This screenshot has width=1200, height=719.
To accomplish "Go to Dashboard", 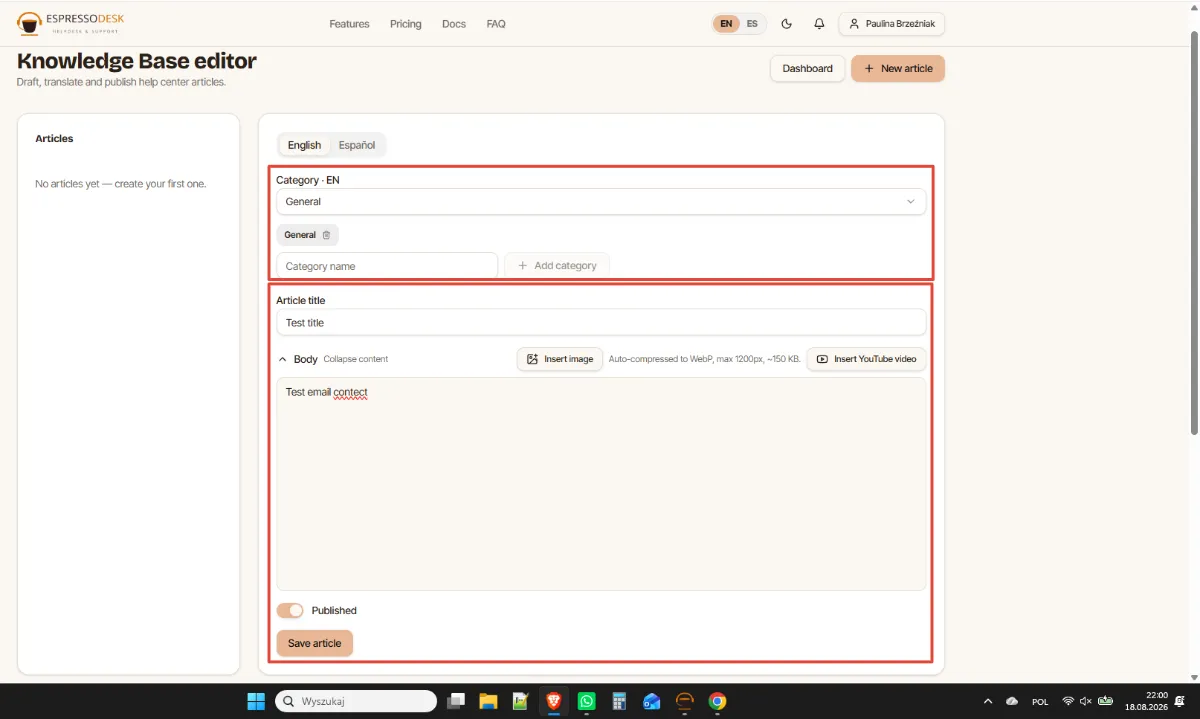I will tap(807, 69).
